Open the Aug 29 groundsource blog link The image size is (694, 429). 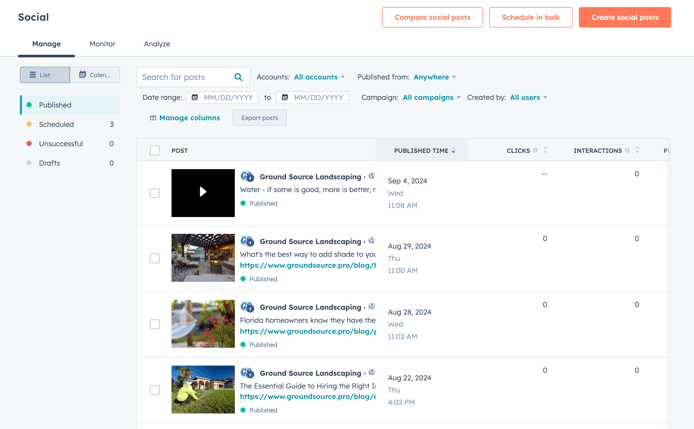308,265
